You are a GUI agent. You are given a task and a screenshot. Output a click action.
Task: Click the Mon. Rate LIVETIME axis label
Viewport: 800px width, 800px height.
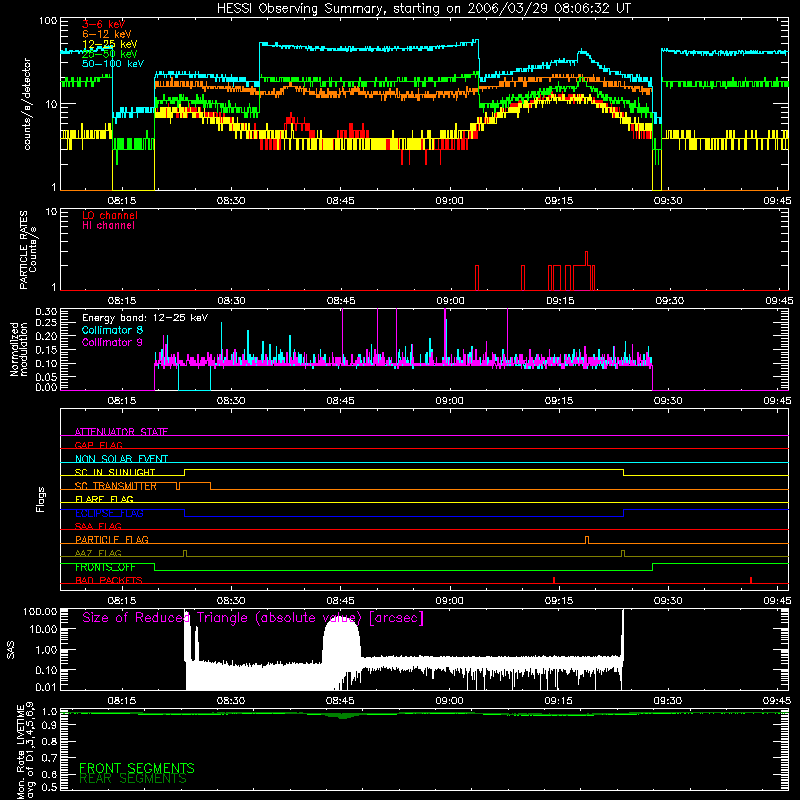(x=26, y=750)
